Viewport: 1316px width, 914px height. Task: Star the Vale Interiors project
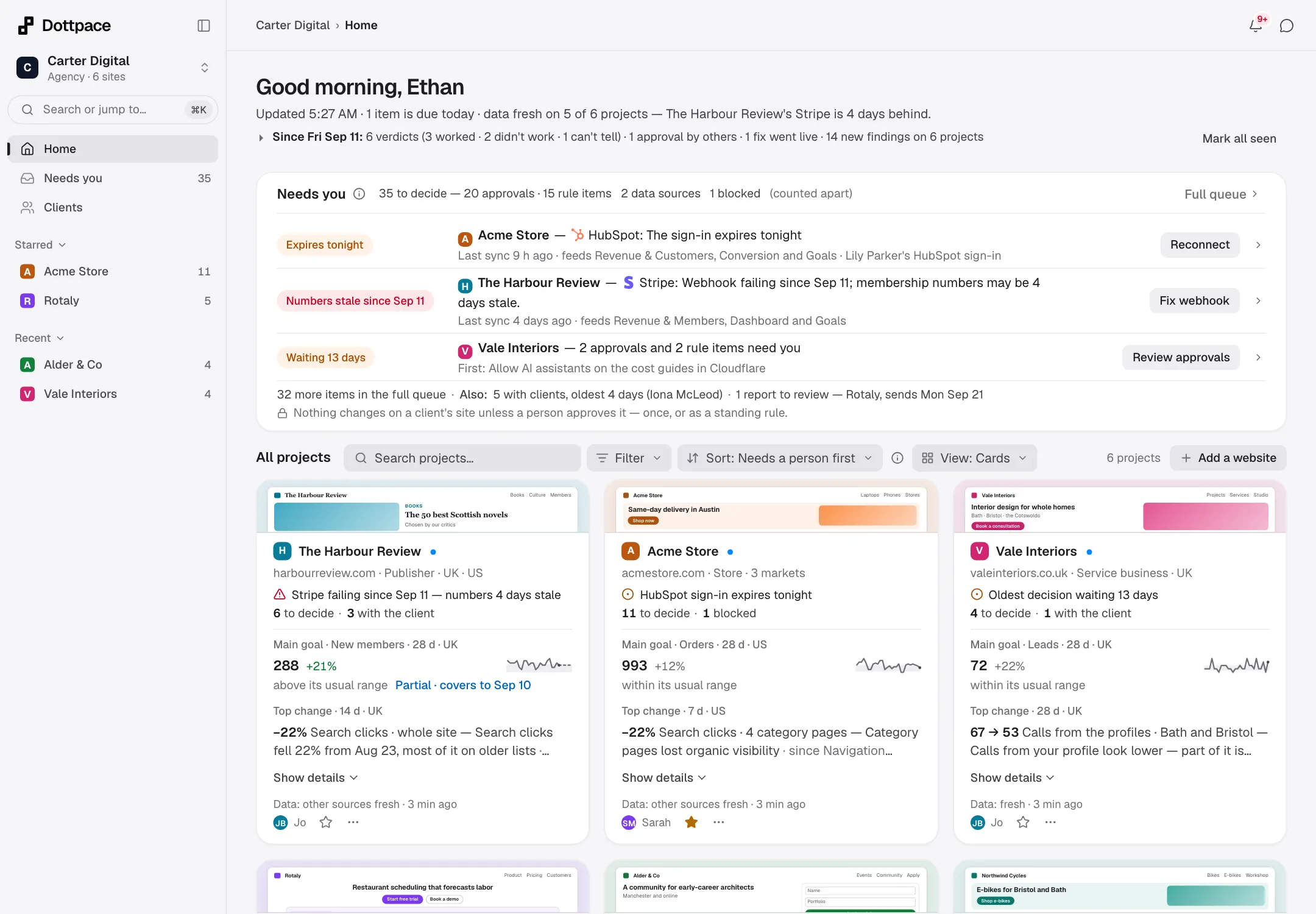click(x=1023, y=822)
